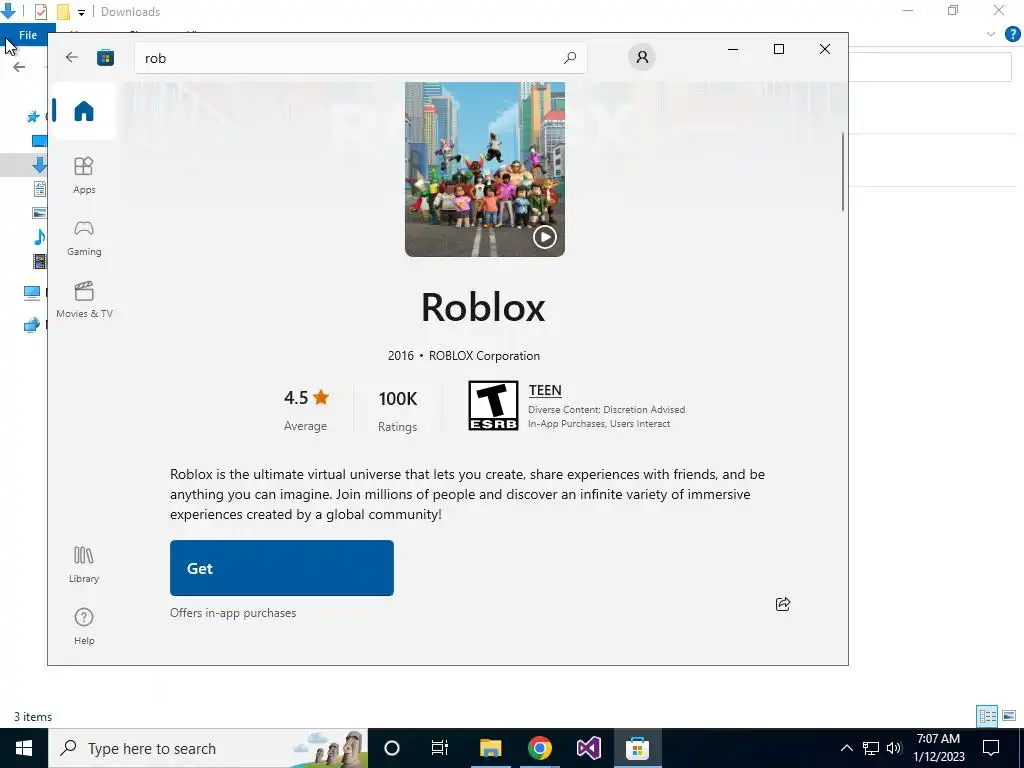This screenshot has width=1024, height=768.
Task: Open user account profile icon
Action: [x=642, y=57]
